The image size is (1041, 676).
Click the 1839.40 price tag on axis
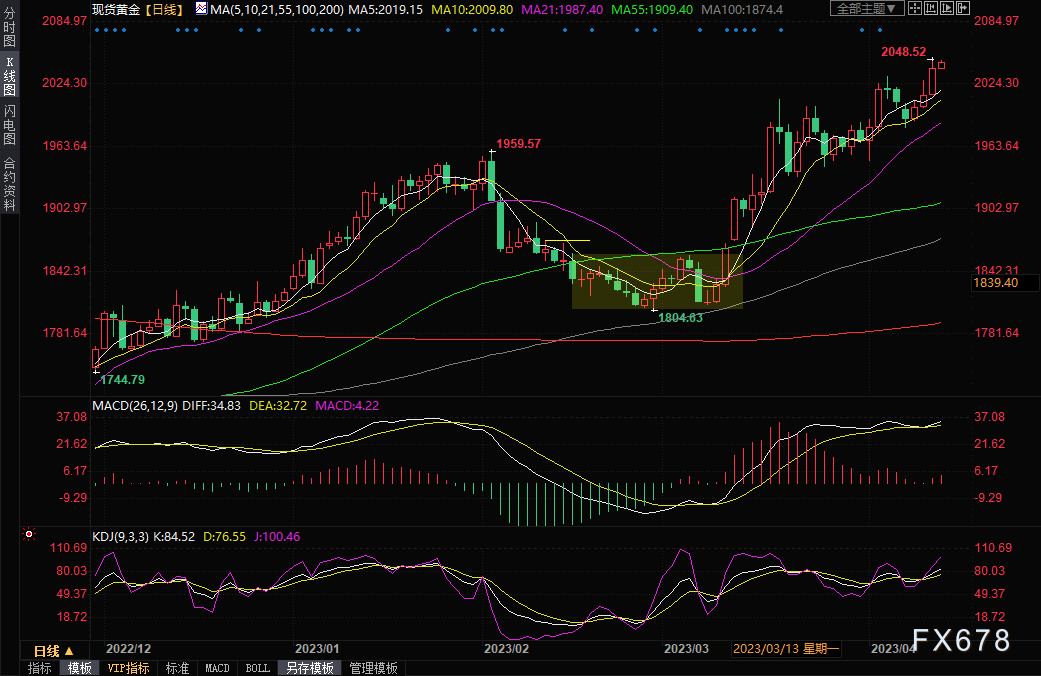[x=995, y=284]
